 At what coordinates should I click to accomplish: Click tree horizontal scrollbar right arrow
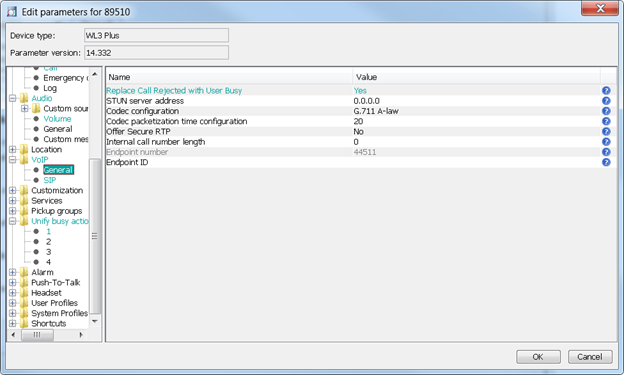82,335
